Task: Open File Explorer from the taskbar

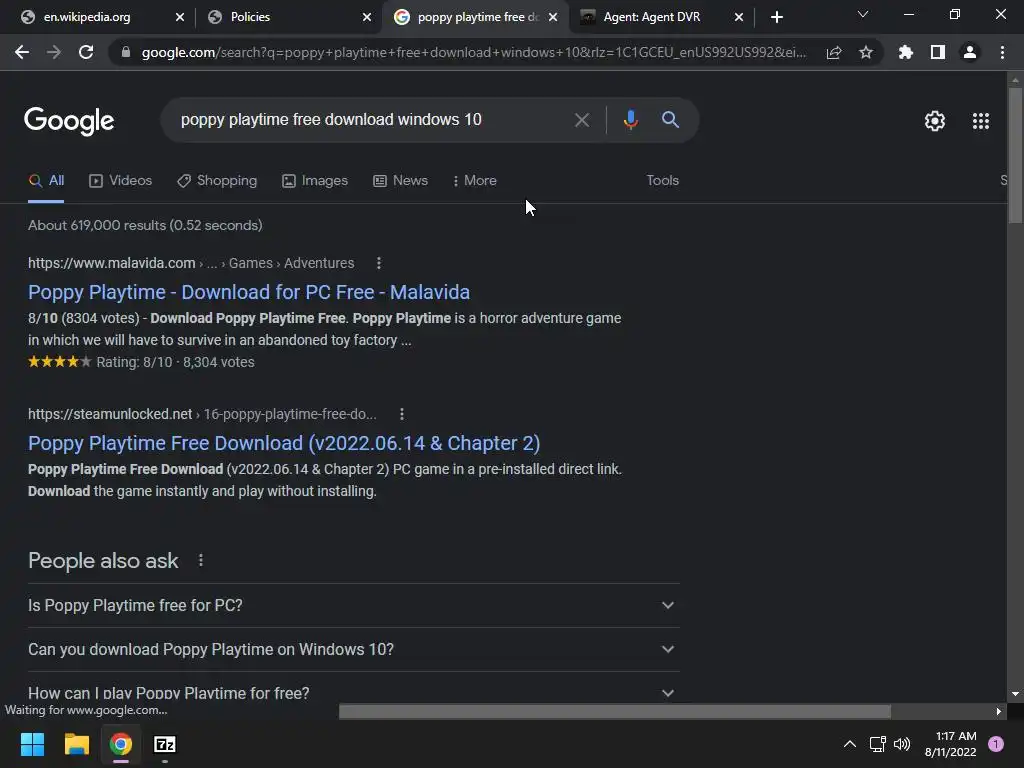Action: [76, 744]
